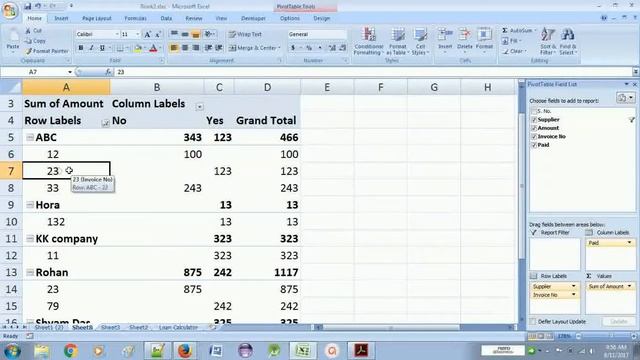Collapse the Rohan supplier group
This screenshot has height=360, width=640.
click(30, 272)
